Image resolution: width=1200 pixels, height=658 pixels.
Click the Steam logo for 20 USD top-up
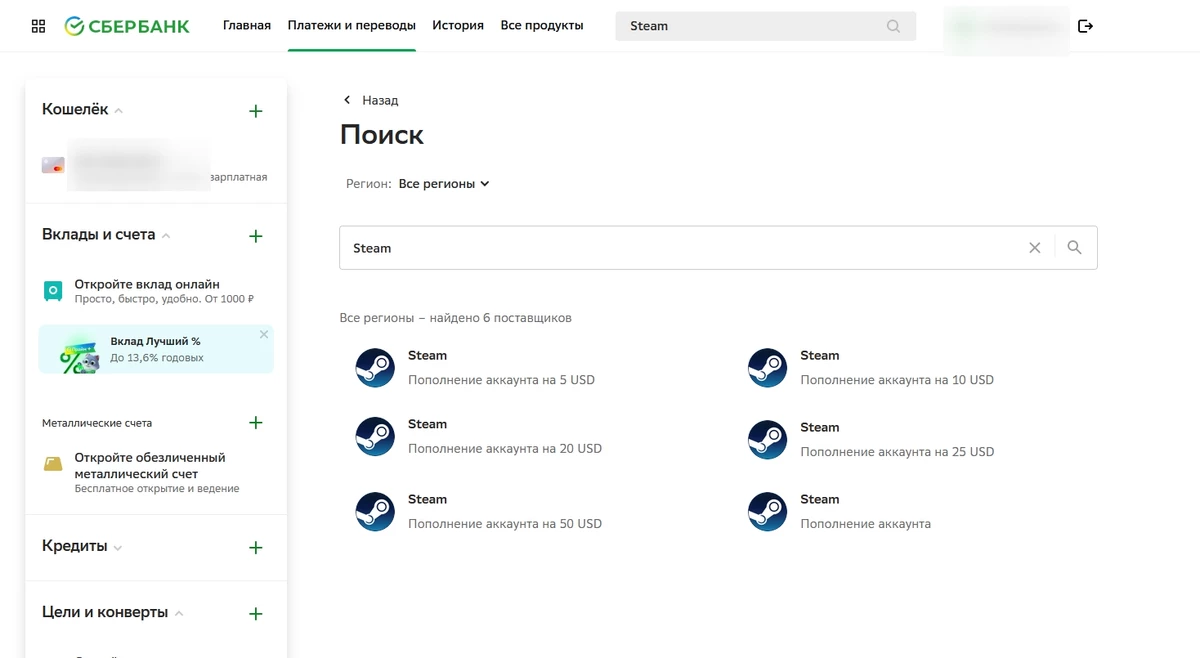click(x=376, y=437)
